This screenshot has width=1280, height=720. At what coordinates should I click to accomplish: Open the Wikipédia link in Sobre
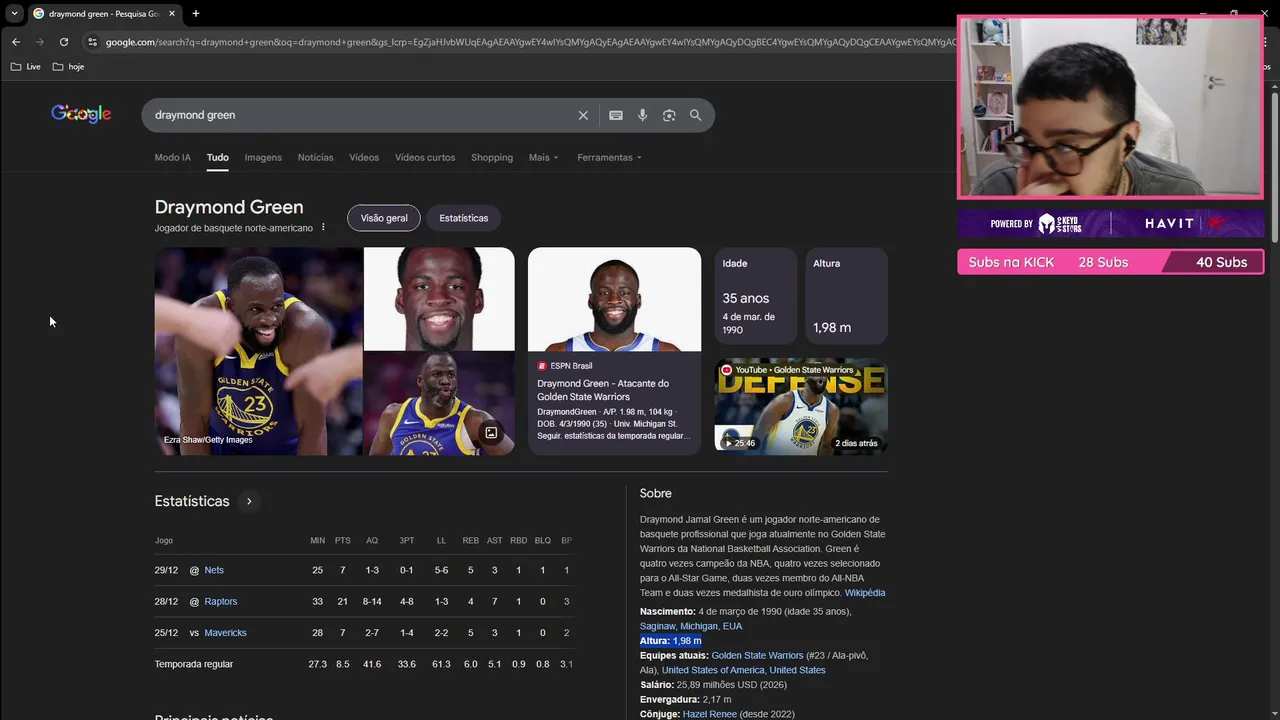point(865,592)
